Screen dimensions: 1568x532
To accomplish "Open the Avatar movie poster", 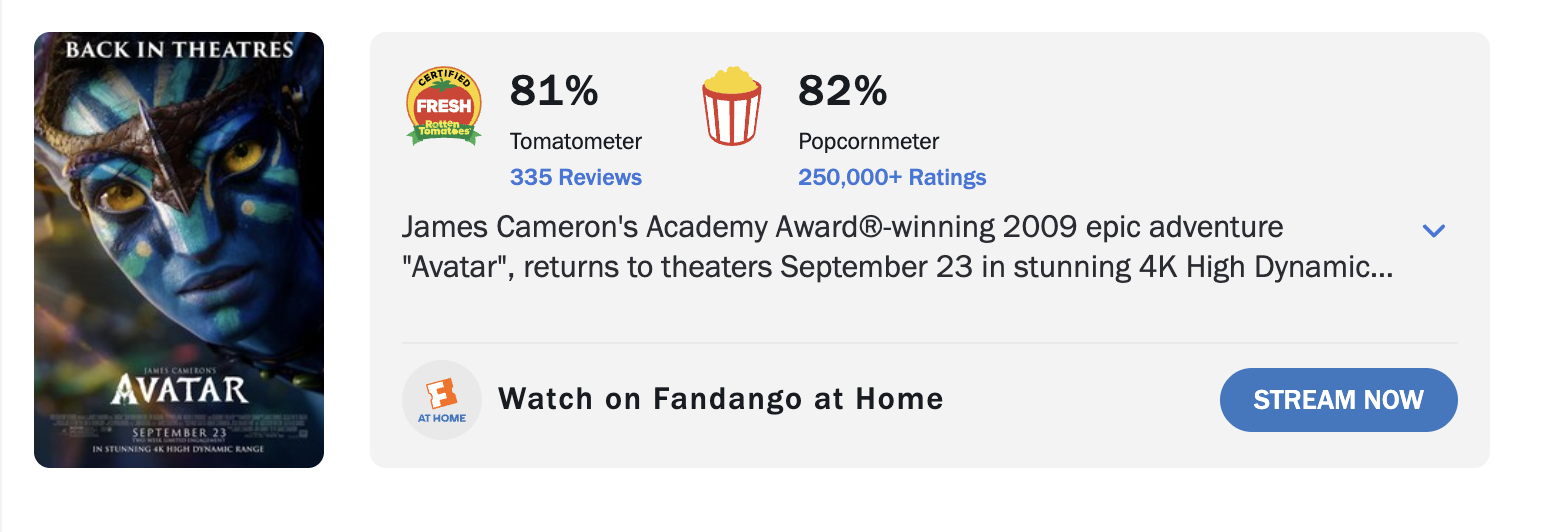I will (179, 250).
